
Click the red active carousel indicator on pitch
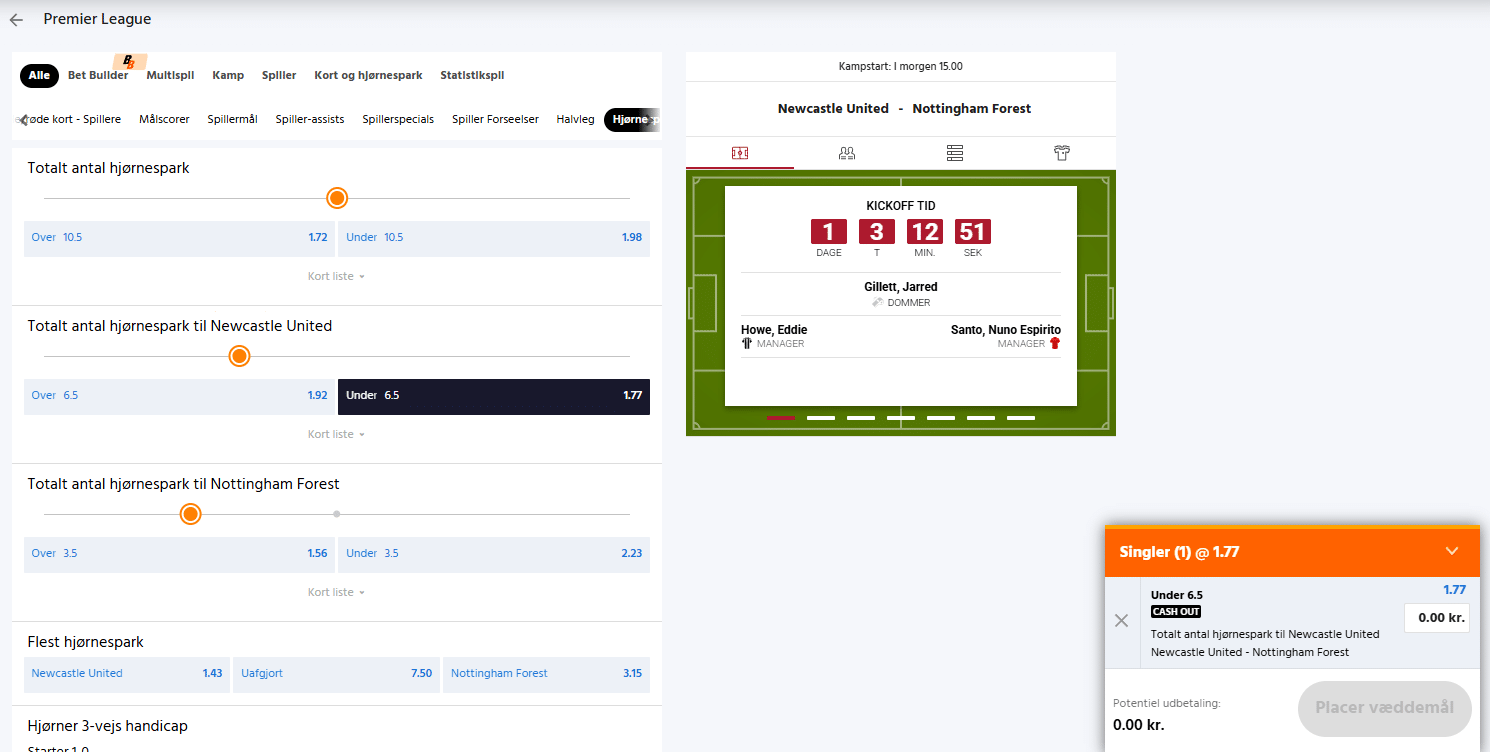pos(781,417)
